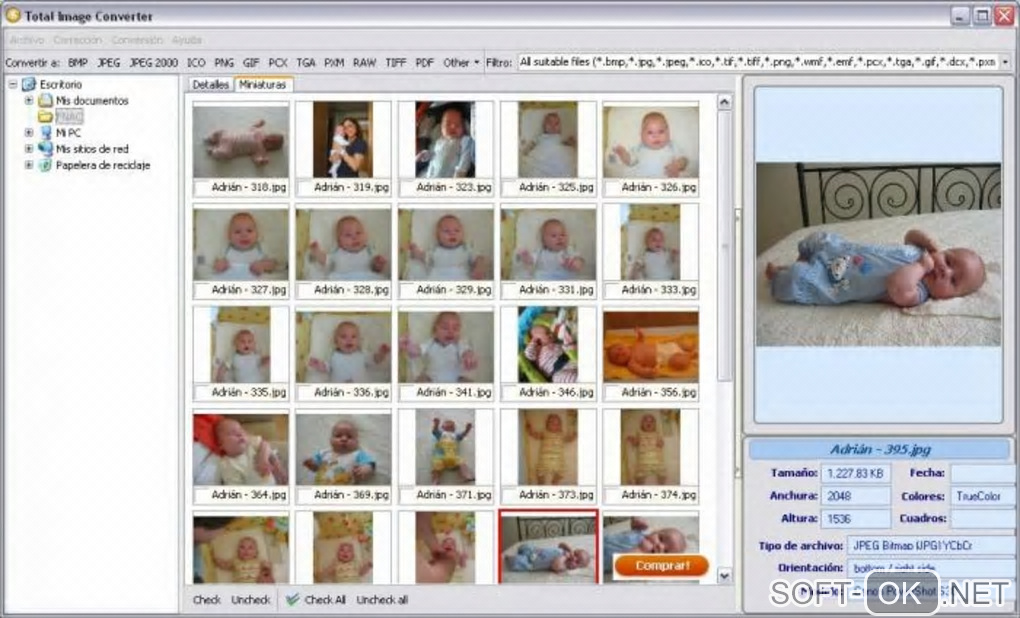The image size is (1020, 618).
Task: Click thumbnail list scroll down arrow
Action: tap(725, 576)
